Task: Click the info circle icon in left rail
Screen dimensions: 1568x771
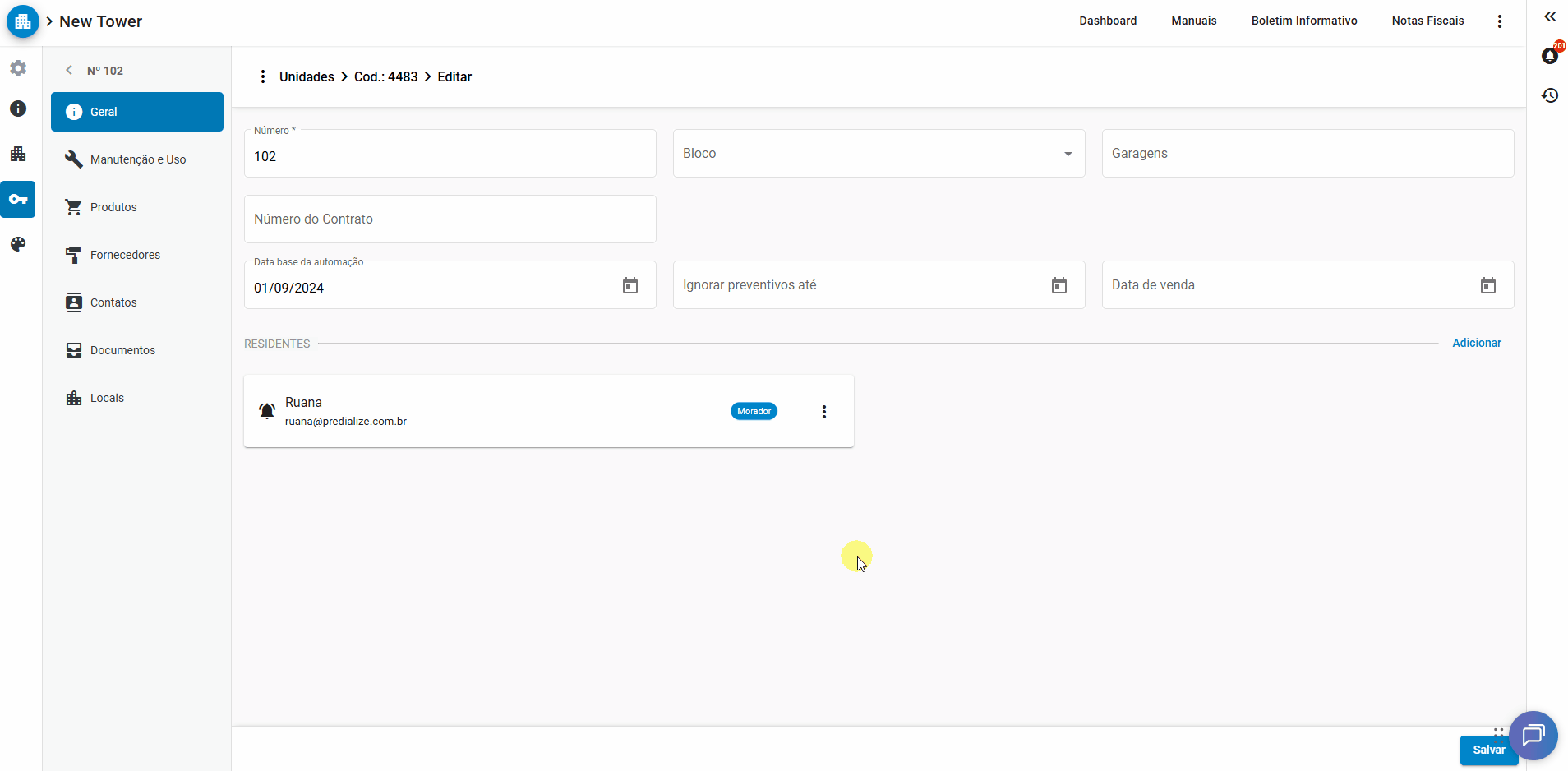Action: (x=18, y=108)
